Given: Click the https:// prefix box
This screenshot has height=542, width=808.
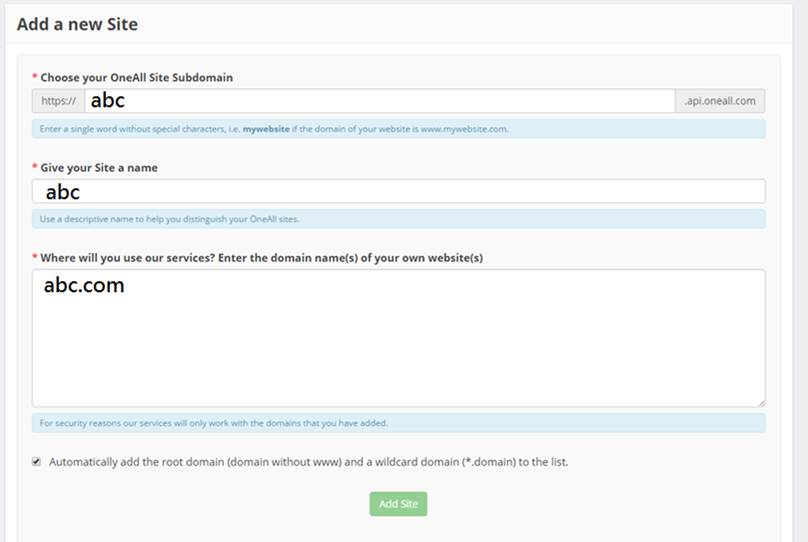Looking at the screenshot, I should (59, 101).
